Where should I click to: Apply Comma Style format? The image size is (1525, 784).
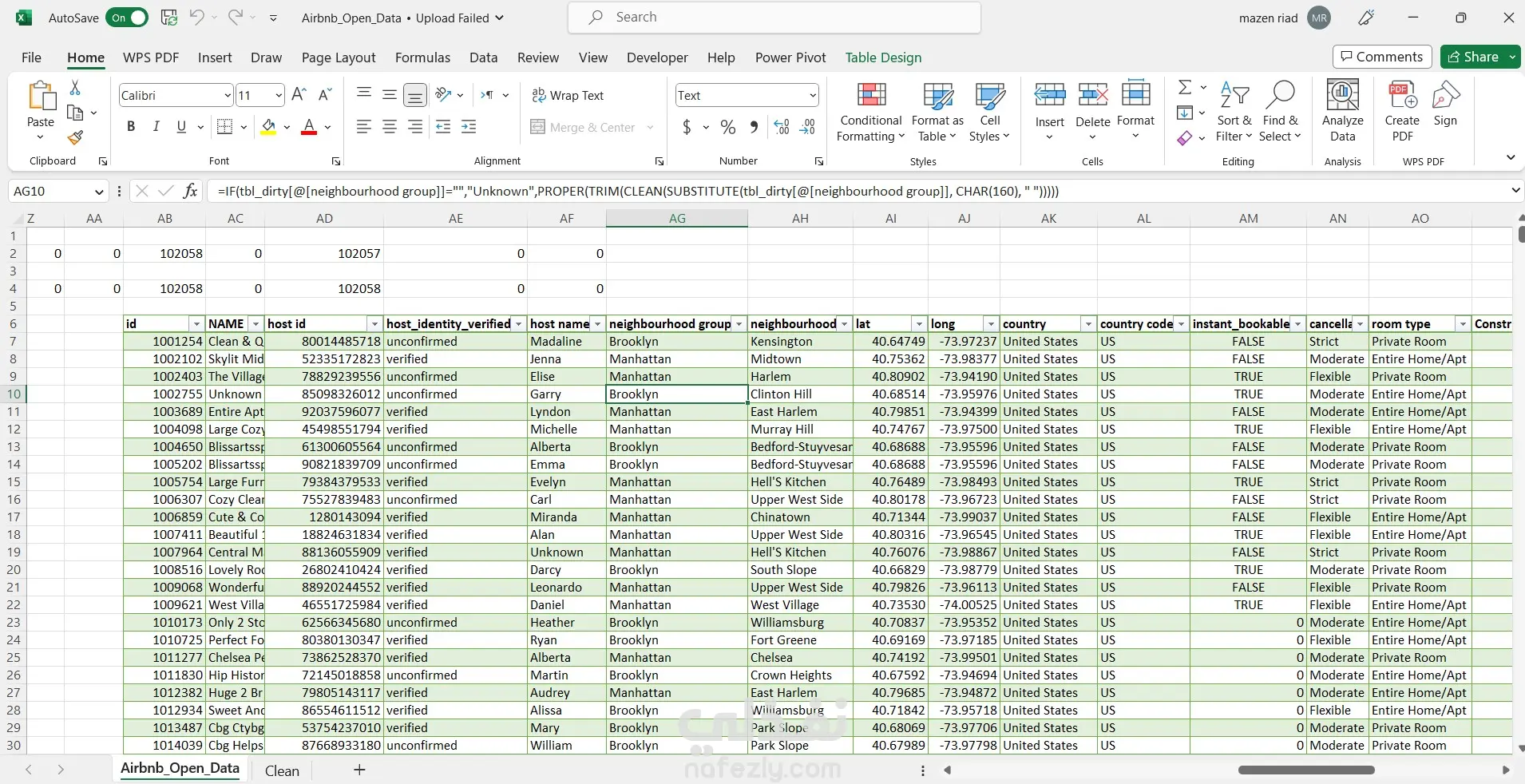pyautogui.click(x=754, y=127)
